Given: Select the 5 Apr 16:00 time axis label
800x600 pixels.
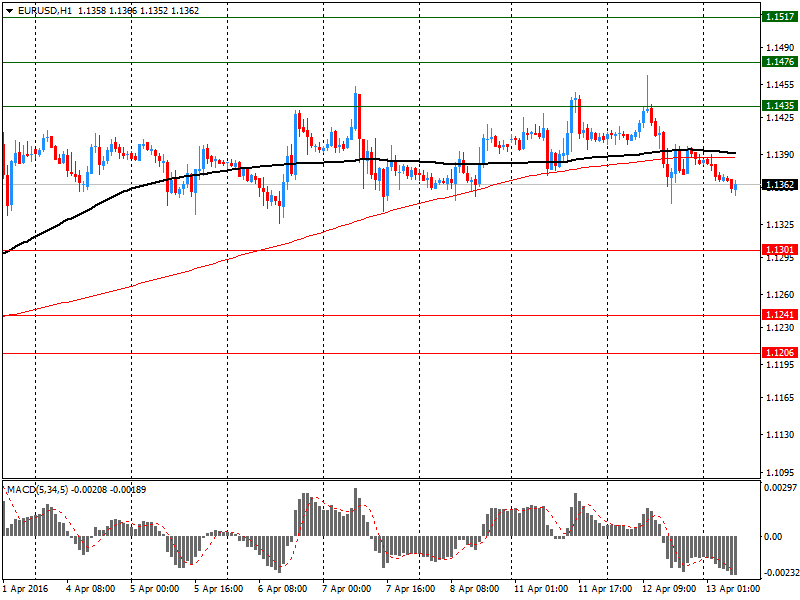Looking at the screenshot, I should pyautogui.click(x=218, y=589).
